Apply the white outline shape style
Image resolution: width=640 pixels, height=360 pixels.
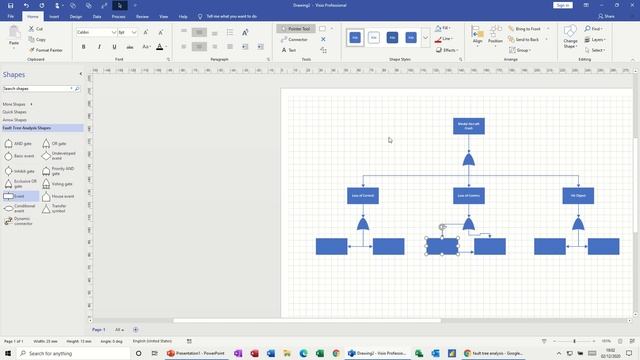point(373,38)
